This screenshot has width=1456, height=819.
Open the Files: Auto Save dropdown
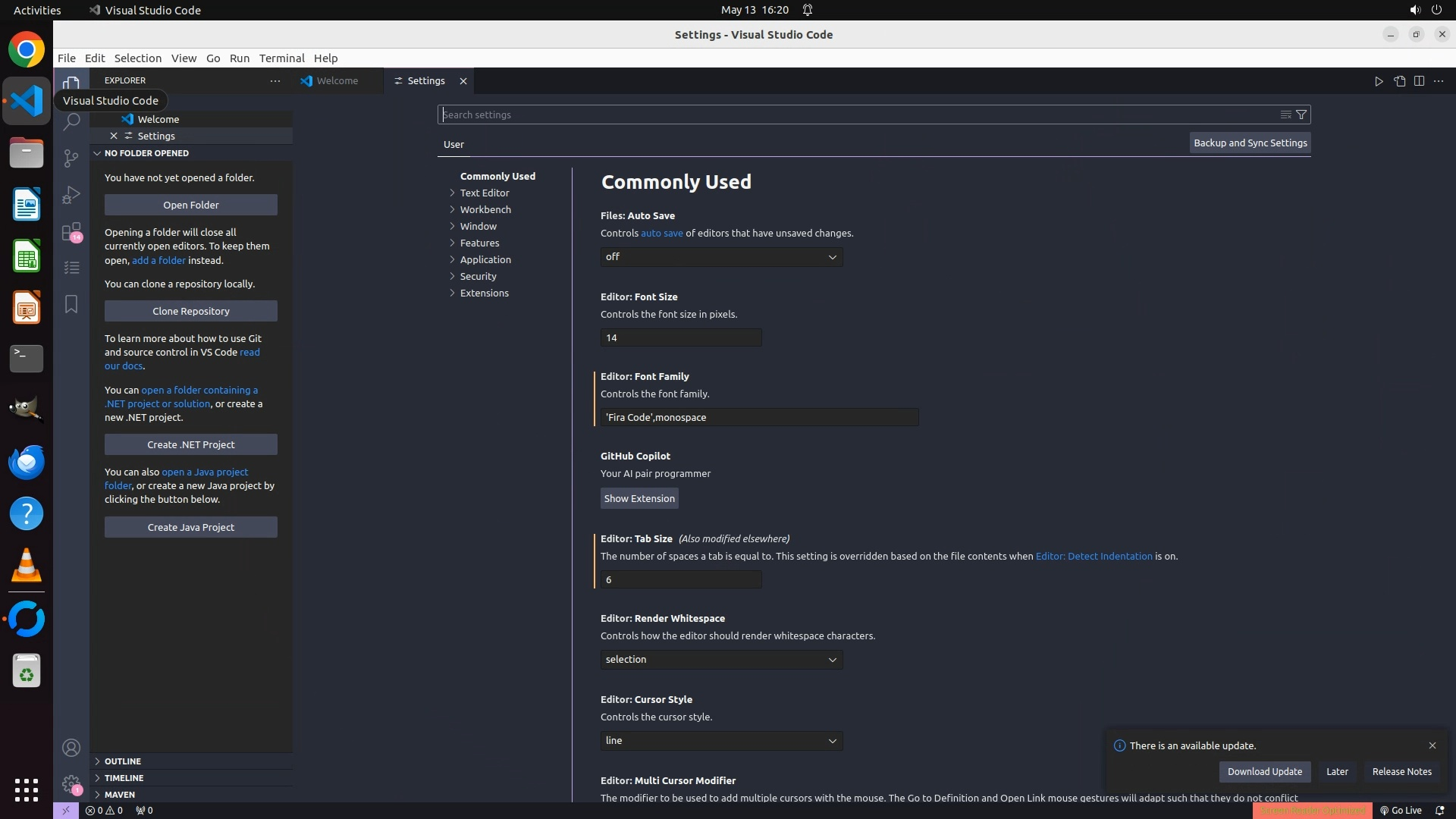721,257
